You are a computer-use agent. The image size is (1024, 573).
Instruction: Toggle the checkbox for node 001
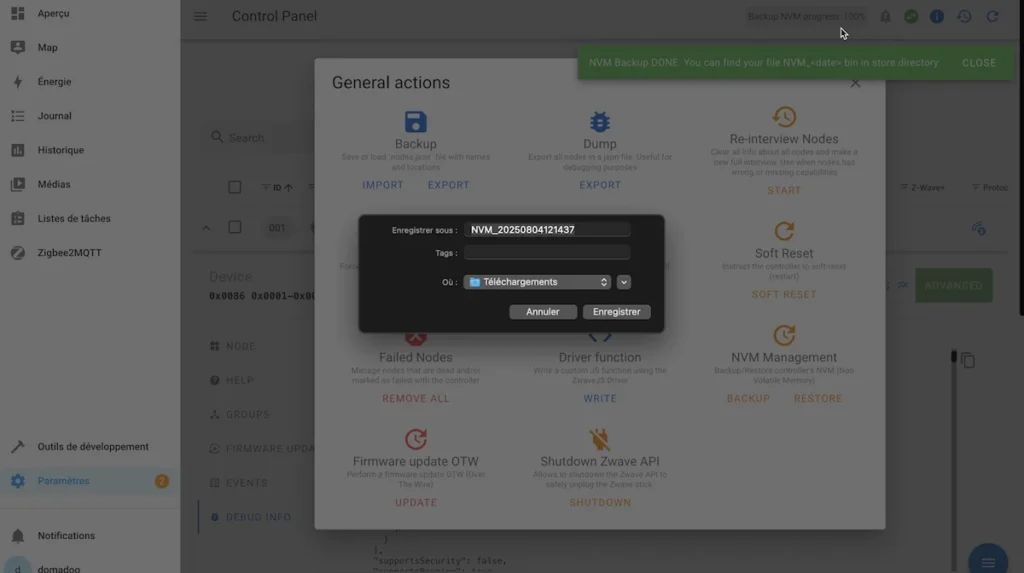[x=234, y=227]
